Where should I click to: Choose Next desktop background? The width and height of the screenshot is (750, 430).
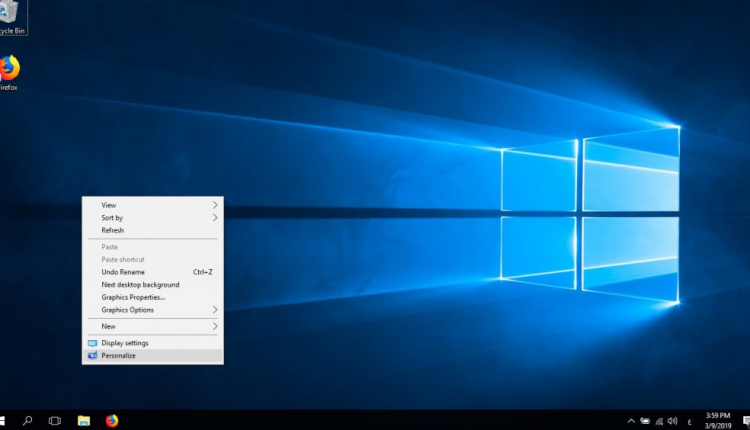click(140, 285)
